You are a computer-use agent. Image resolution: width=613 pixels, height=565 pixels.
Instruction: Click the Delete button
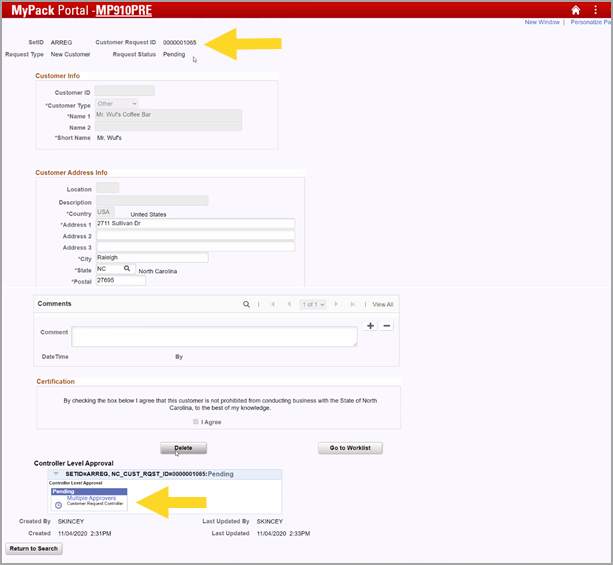[x=183, y=448]
